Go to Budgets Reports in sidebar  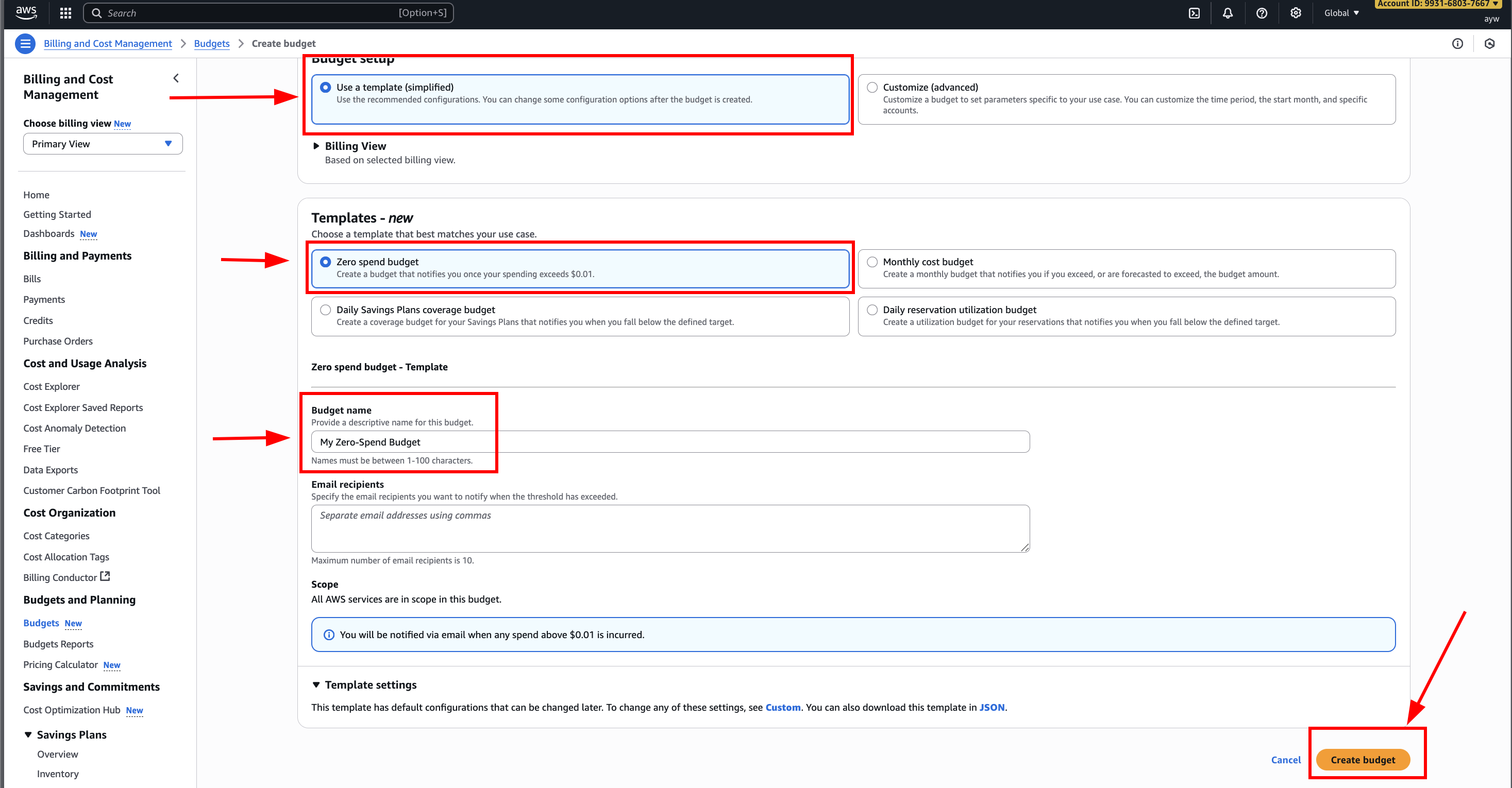point(58,644)
